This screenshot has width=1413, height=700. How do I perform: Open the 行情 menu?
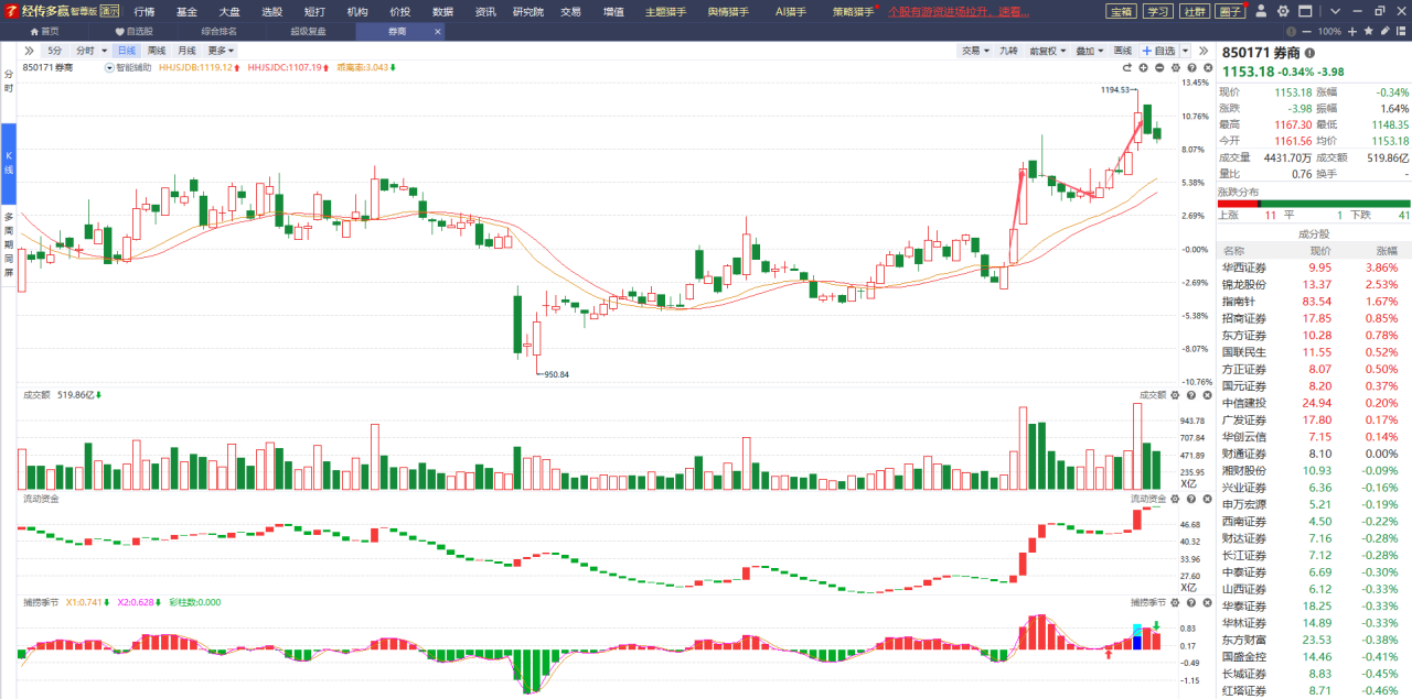pos(144,12)
